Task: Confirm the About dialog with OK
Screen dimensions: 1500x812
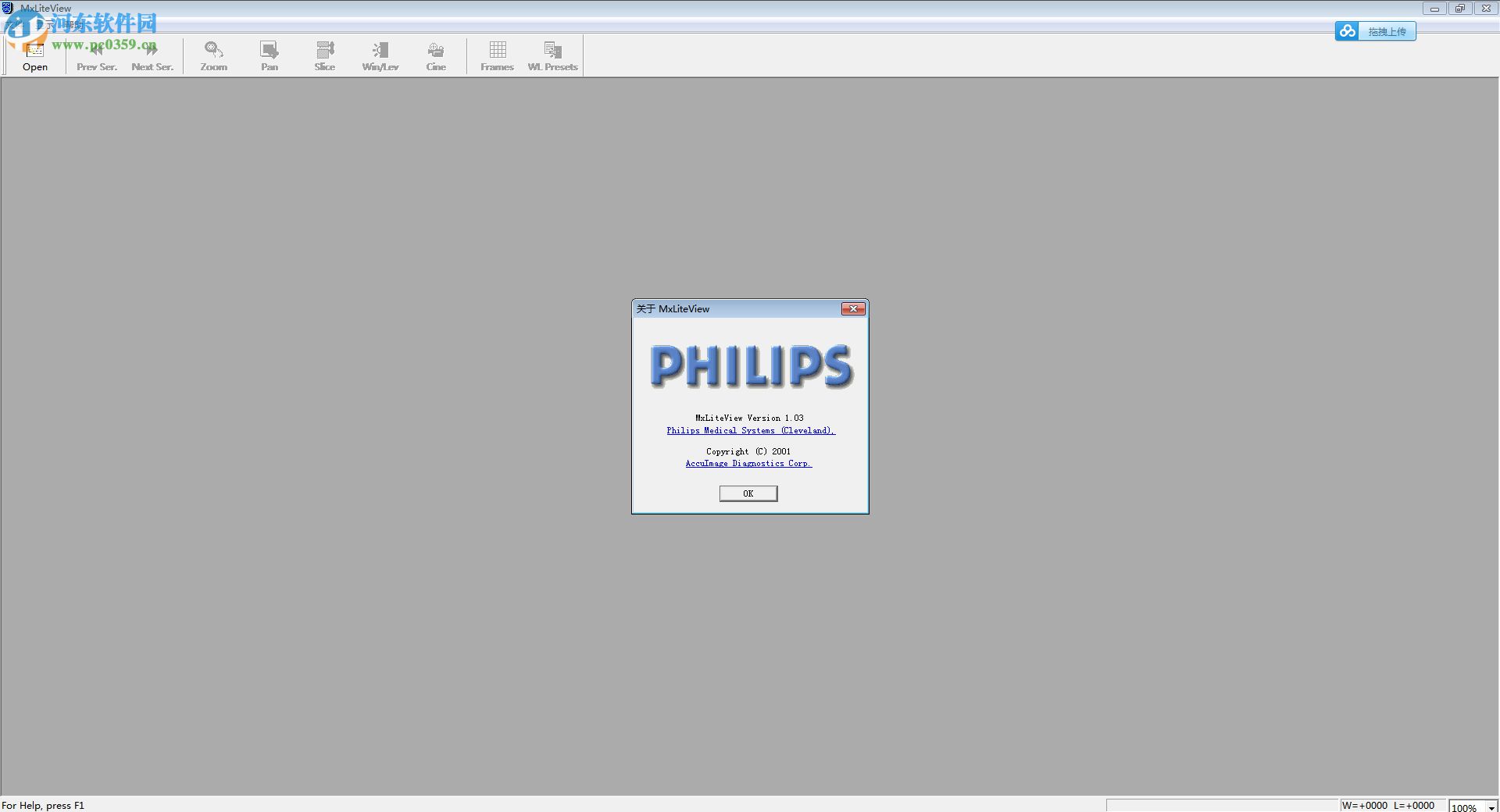Action: tap(748, 493)
